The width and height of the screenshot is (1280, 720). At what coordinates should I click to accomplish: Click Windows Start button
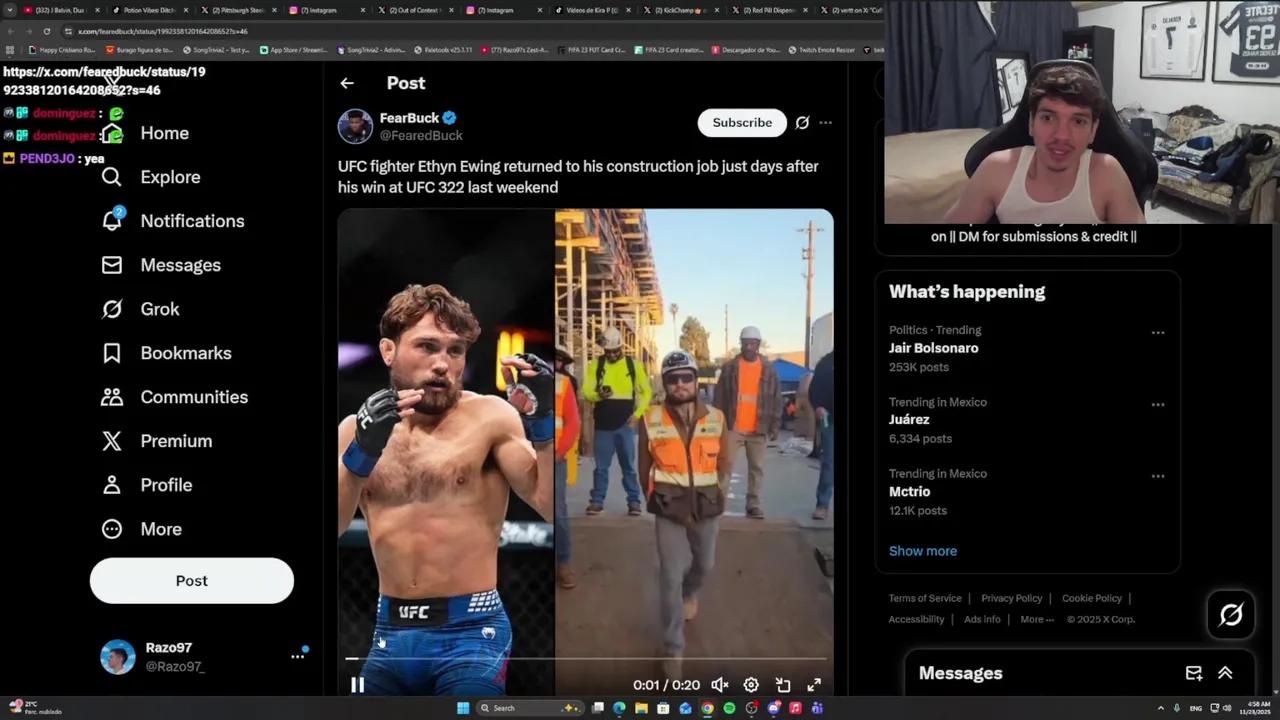coord(463,708)
